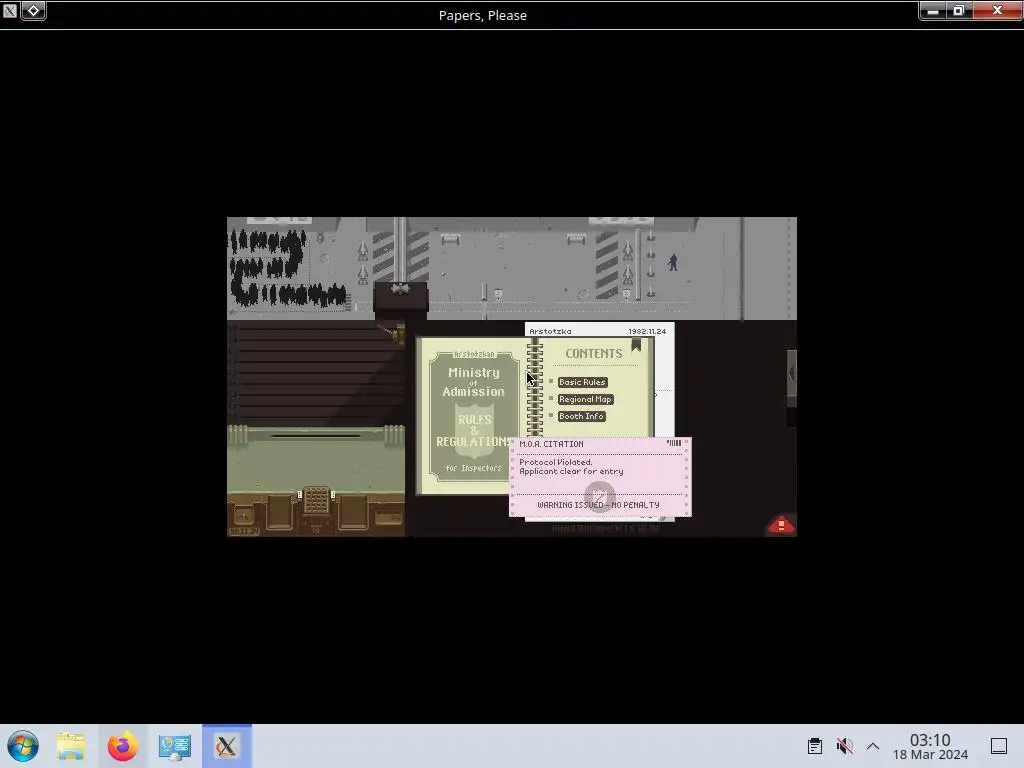This screenshot has width=1024, height=768.
Task: Minimize the Papers, Please window
Action: [x=933, y=10]
